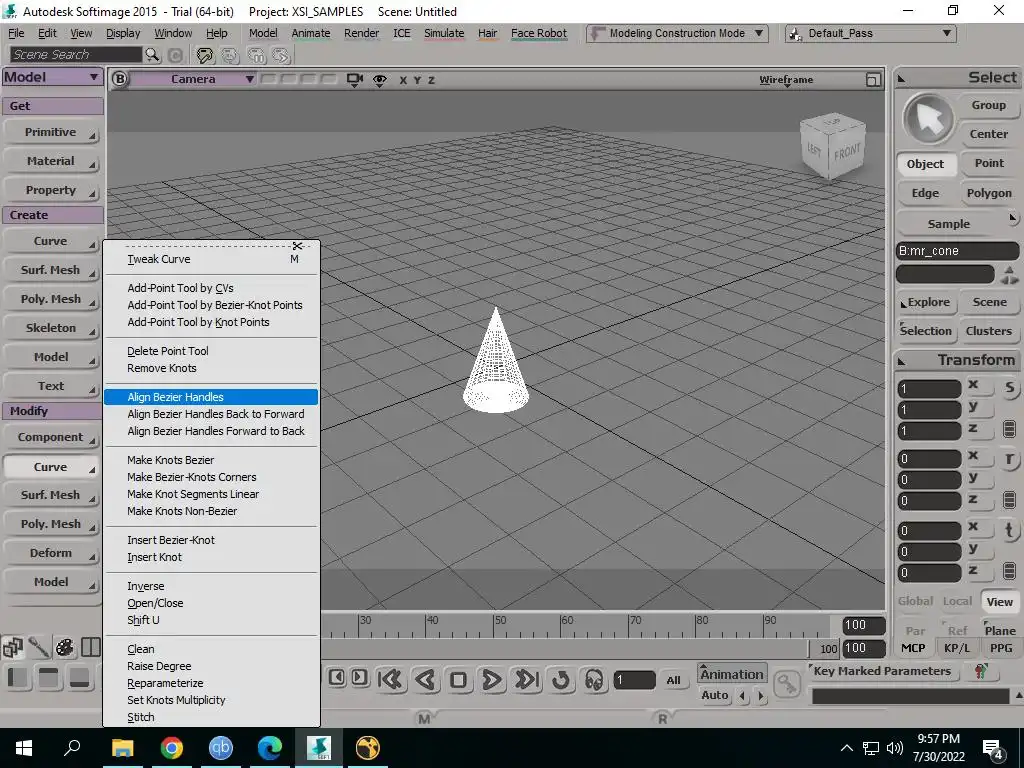Toggle Y axis in viewport header
The width and height of the screenshot is (1024, 768).
point(417,80)
